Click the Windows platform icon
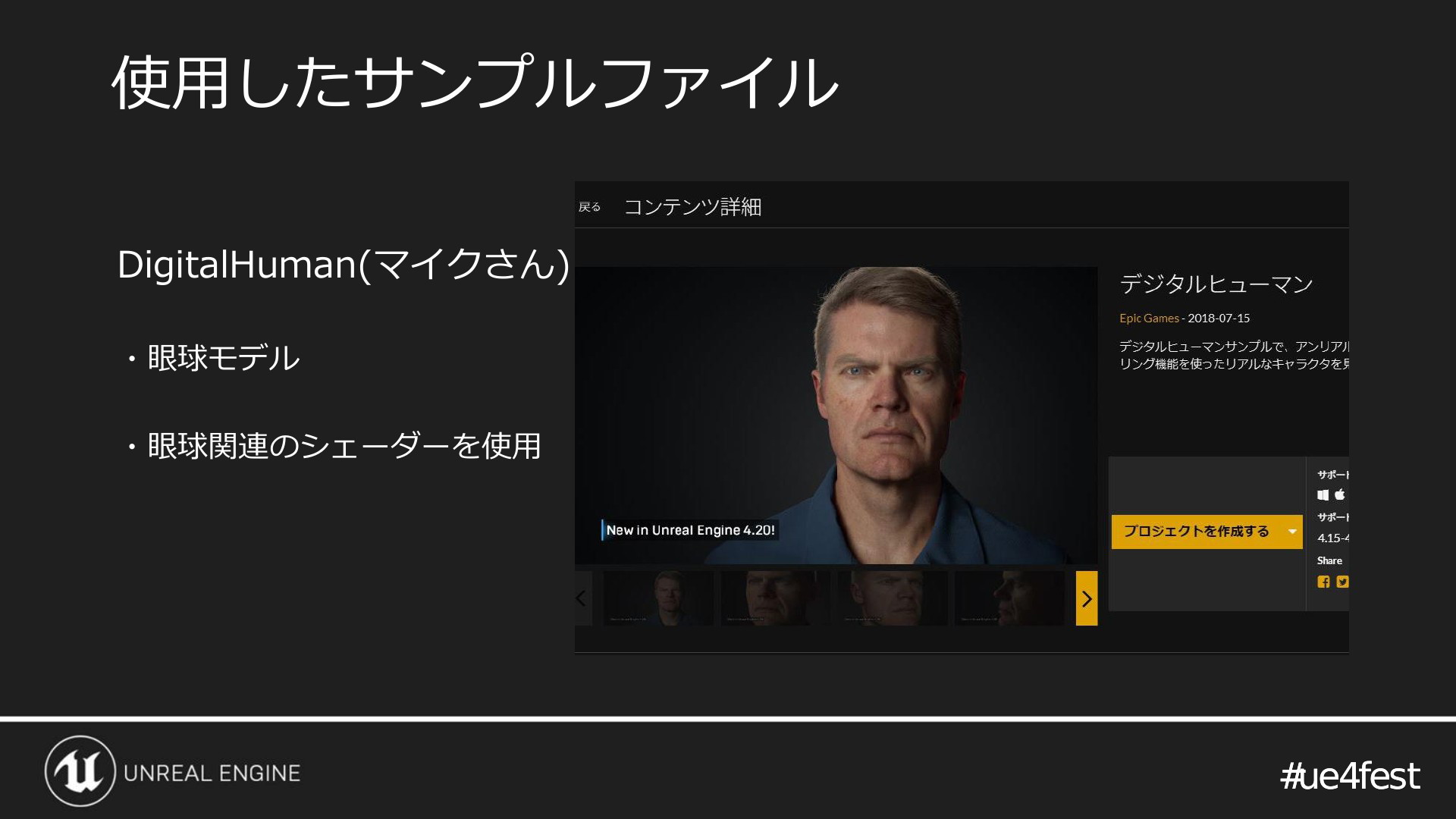 1323,494
